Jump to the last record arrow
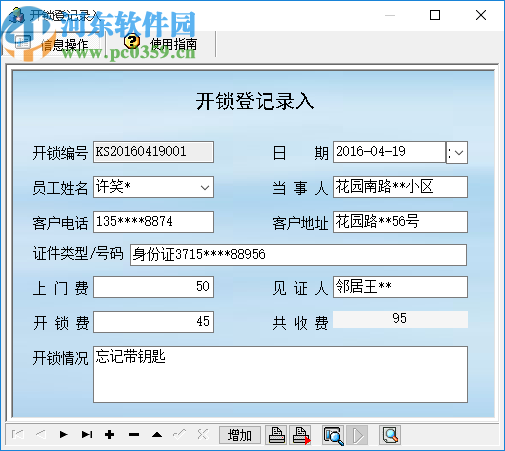The image size is (505, 451). 87,434
